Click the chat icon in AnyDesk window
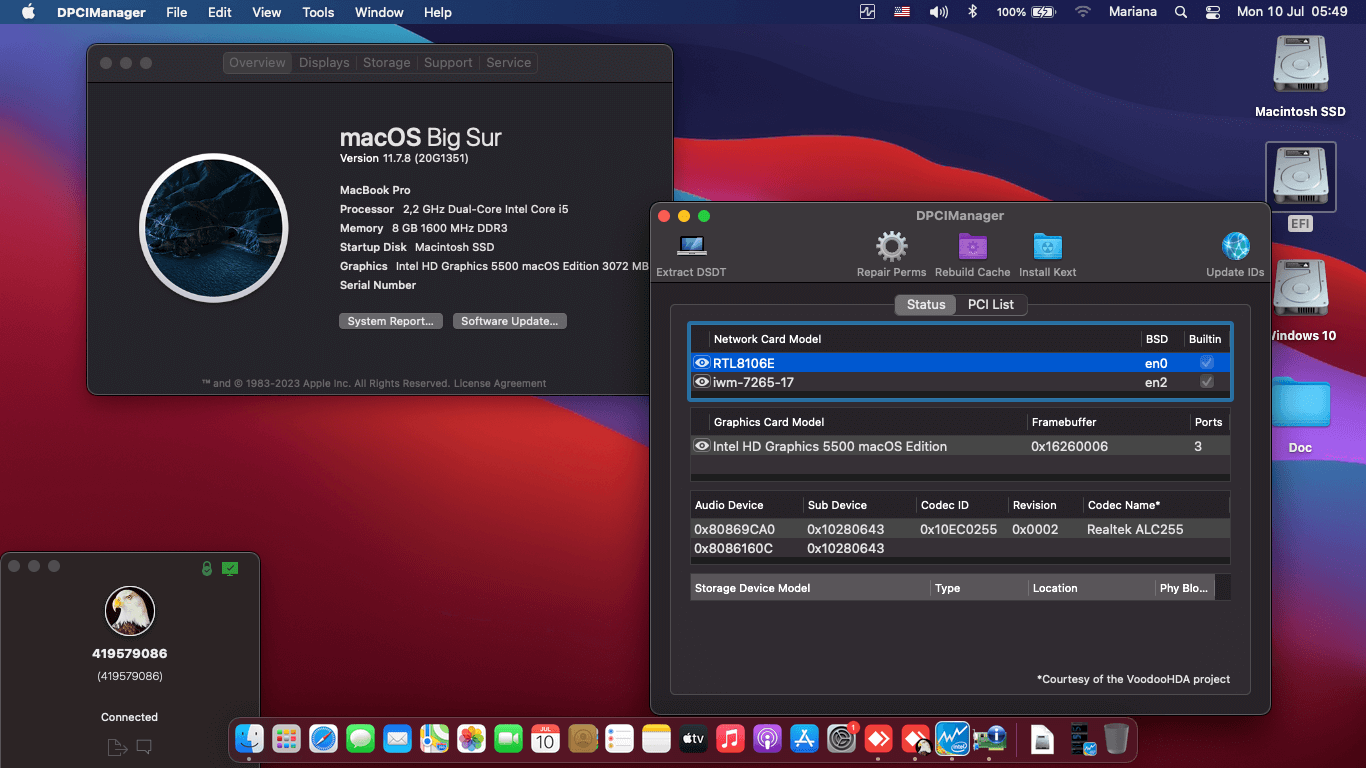The width and height of the screenshot is (1366, 768). (x=144, y=746)
